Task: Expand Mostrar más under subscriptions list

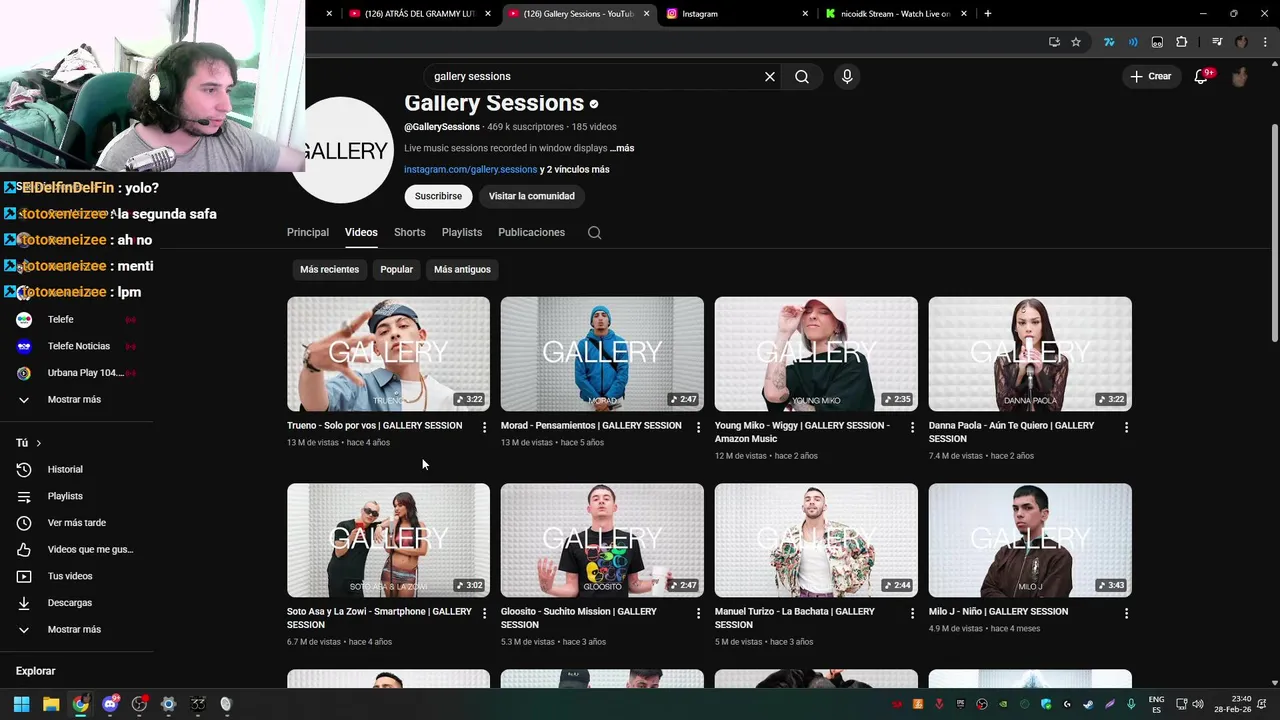Action: click(x=76, y=400)
